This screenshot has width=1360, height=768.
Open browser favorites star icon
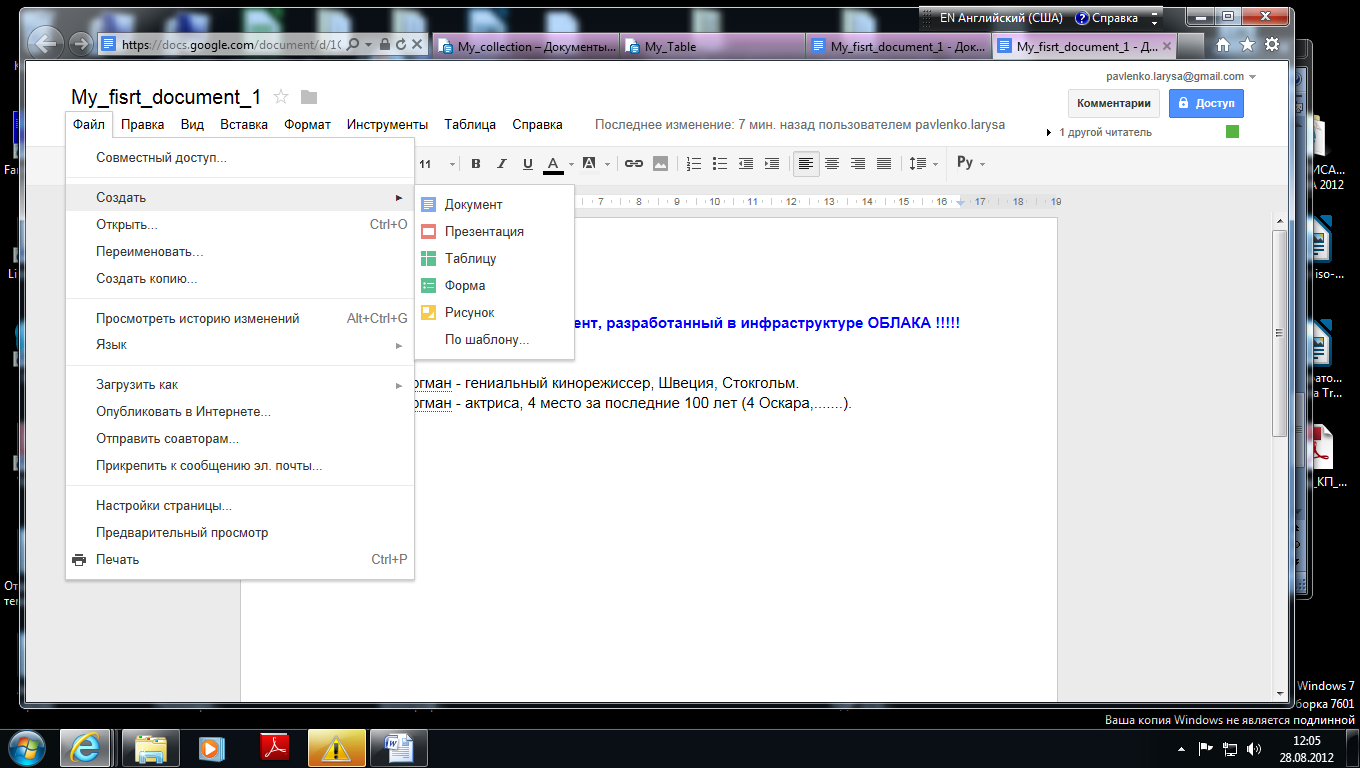(1247, 44)
